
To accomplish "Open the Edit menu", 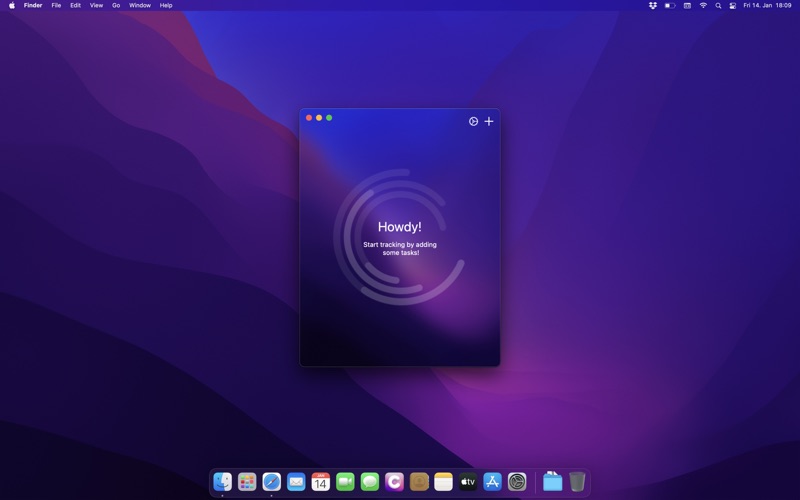I will click(x=76, y=6).
